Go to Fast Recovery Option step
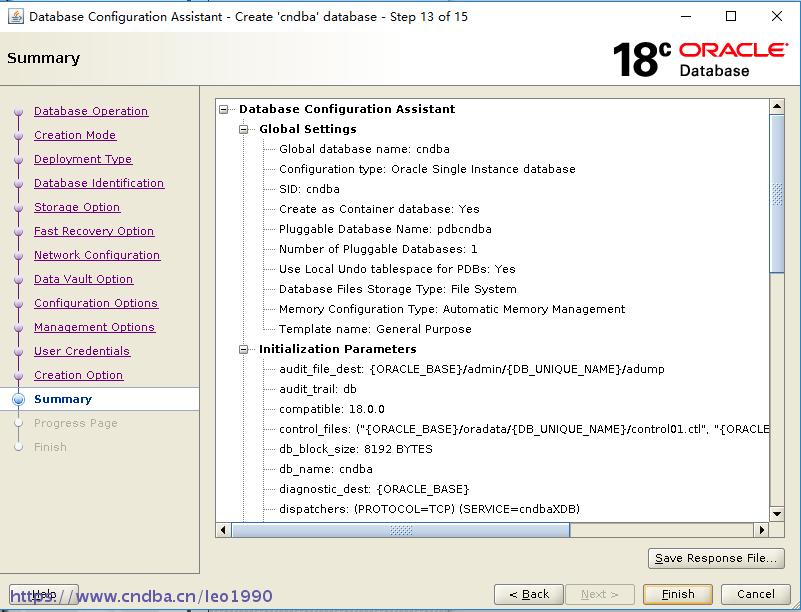This screenshot has width=801, height=612. [94, 231]
